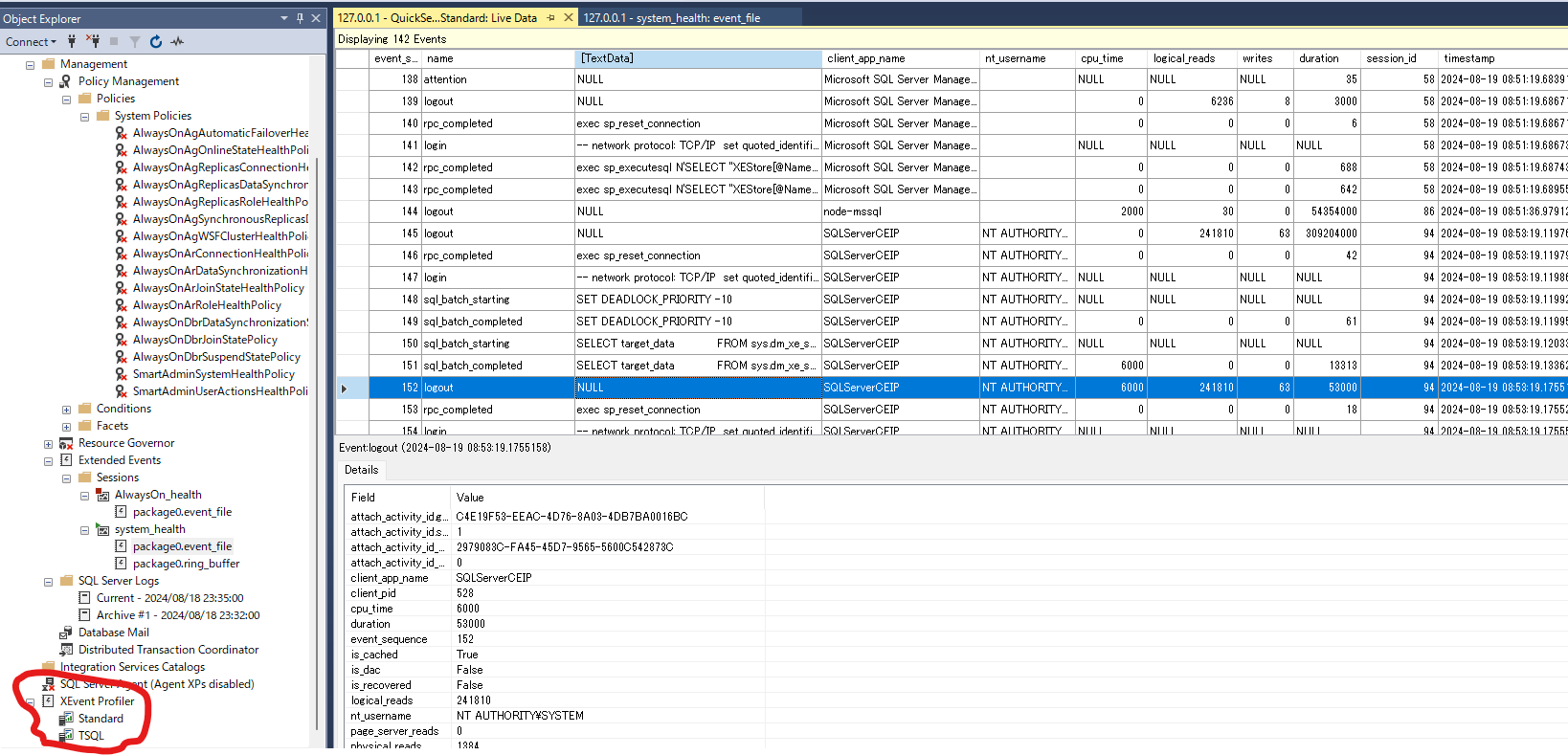
Task: Switch to the system_health event_file tab
Action: point(672,18)
